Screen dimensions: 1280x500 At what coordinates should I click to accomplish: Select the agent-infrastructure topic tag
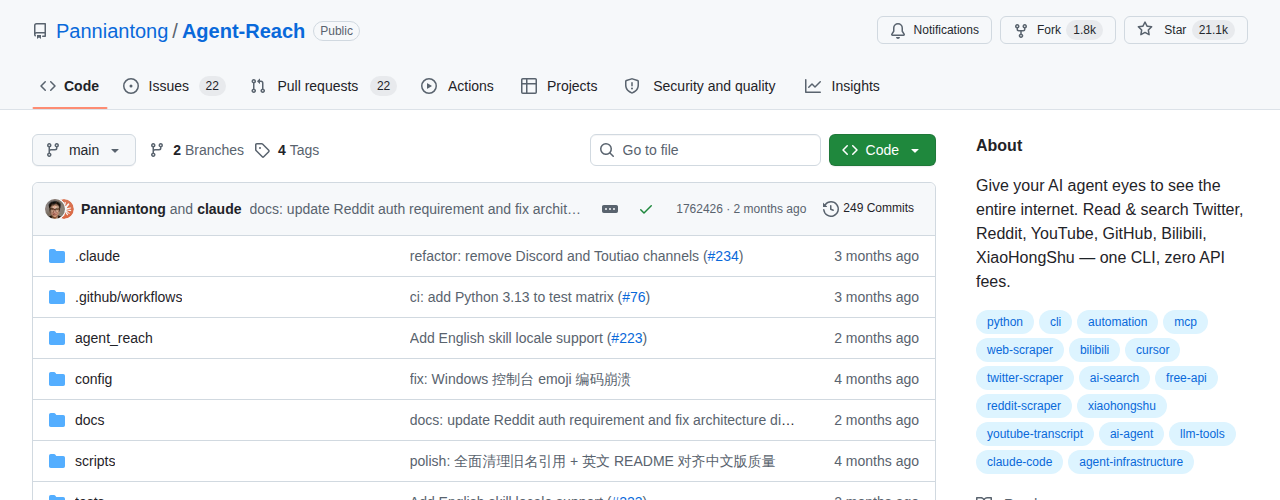pos(1131,462)
